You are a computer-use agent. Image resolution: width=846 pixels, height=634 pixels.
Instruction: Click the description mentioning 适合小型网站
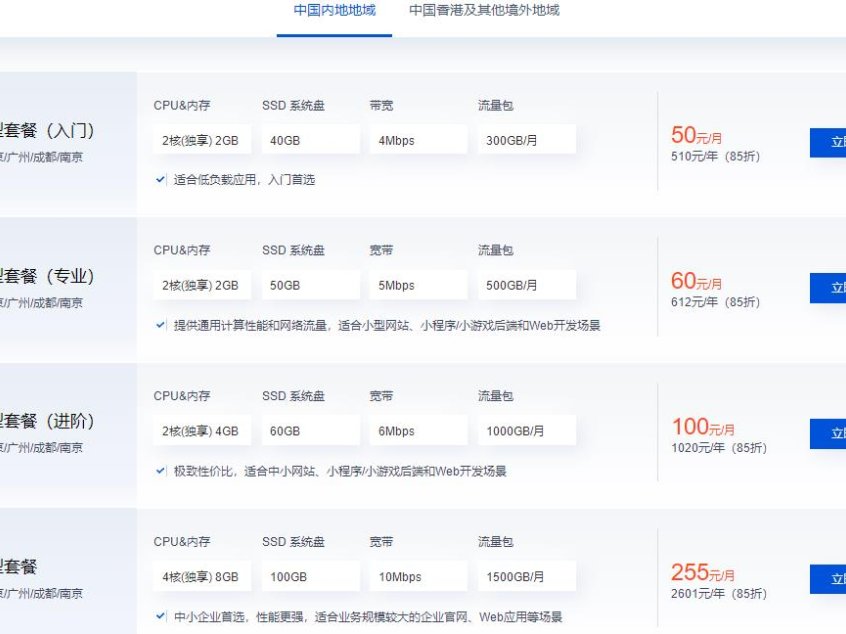387,325
